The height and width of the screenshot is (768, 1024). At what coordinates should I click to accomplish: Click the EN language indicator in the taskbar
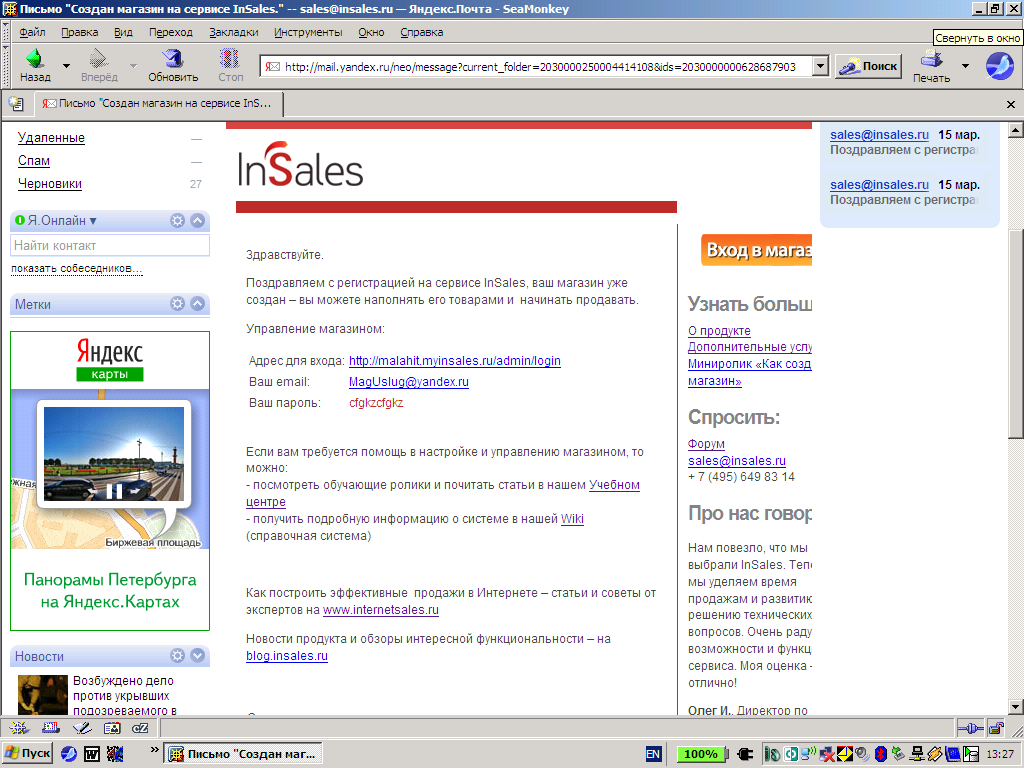point(653,754)
